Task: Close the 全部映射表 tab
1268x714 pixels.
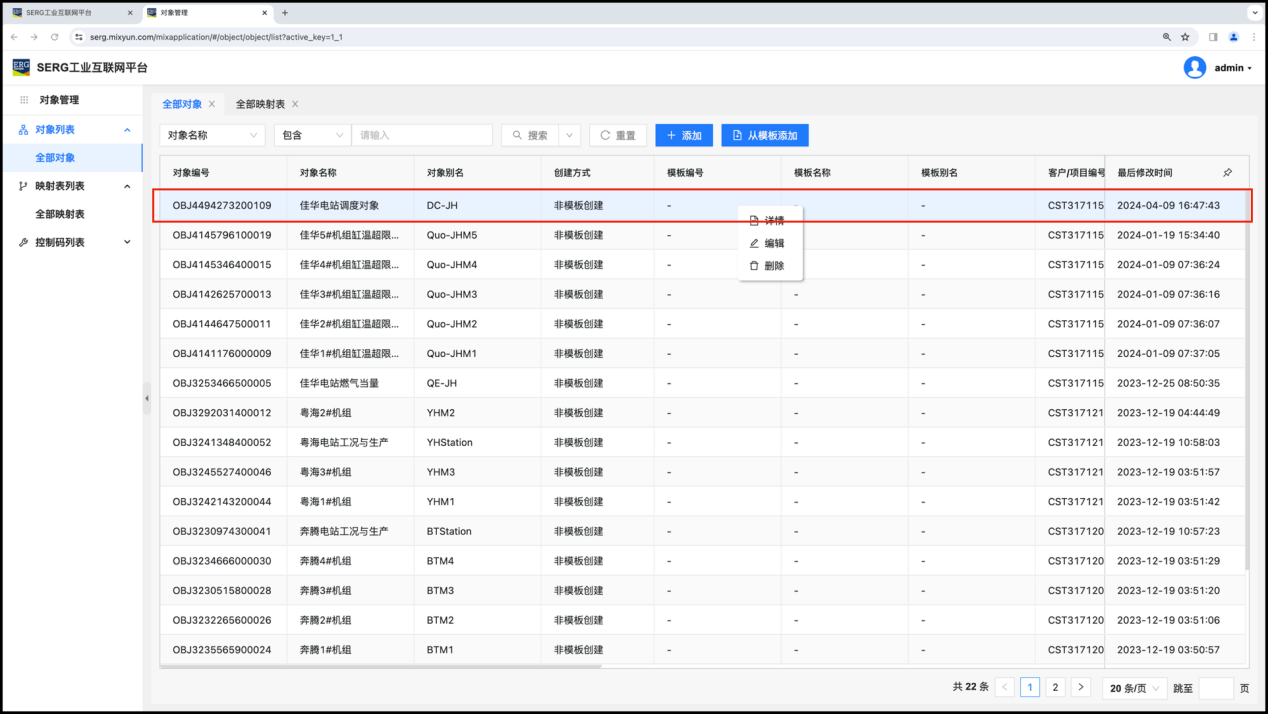Action: pyautogui.click(x=295, y=104)
